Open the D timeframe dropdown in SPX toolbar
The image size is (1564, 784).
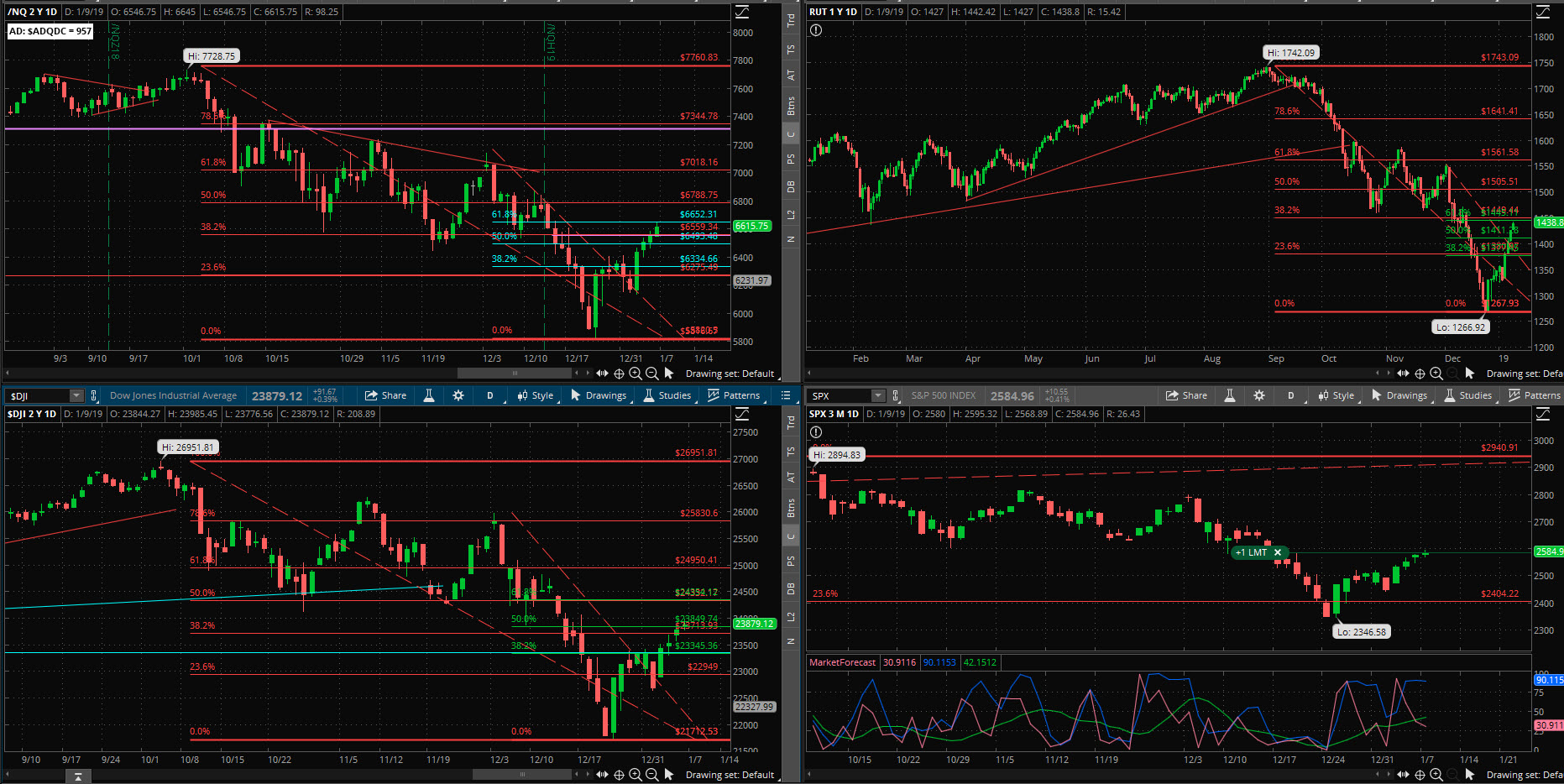[x=1290, y=395]
